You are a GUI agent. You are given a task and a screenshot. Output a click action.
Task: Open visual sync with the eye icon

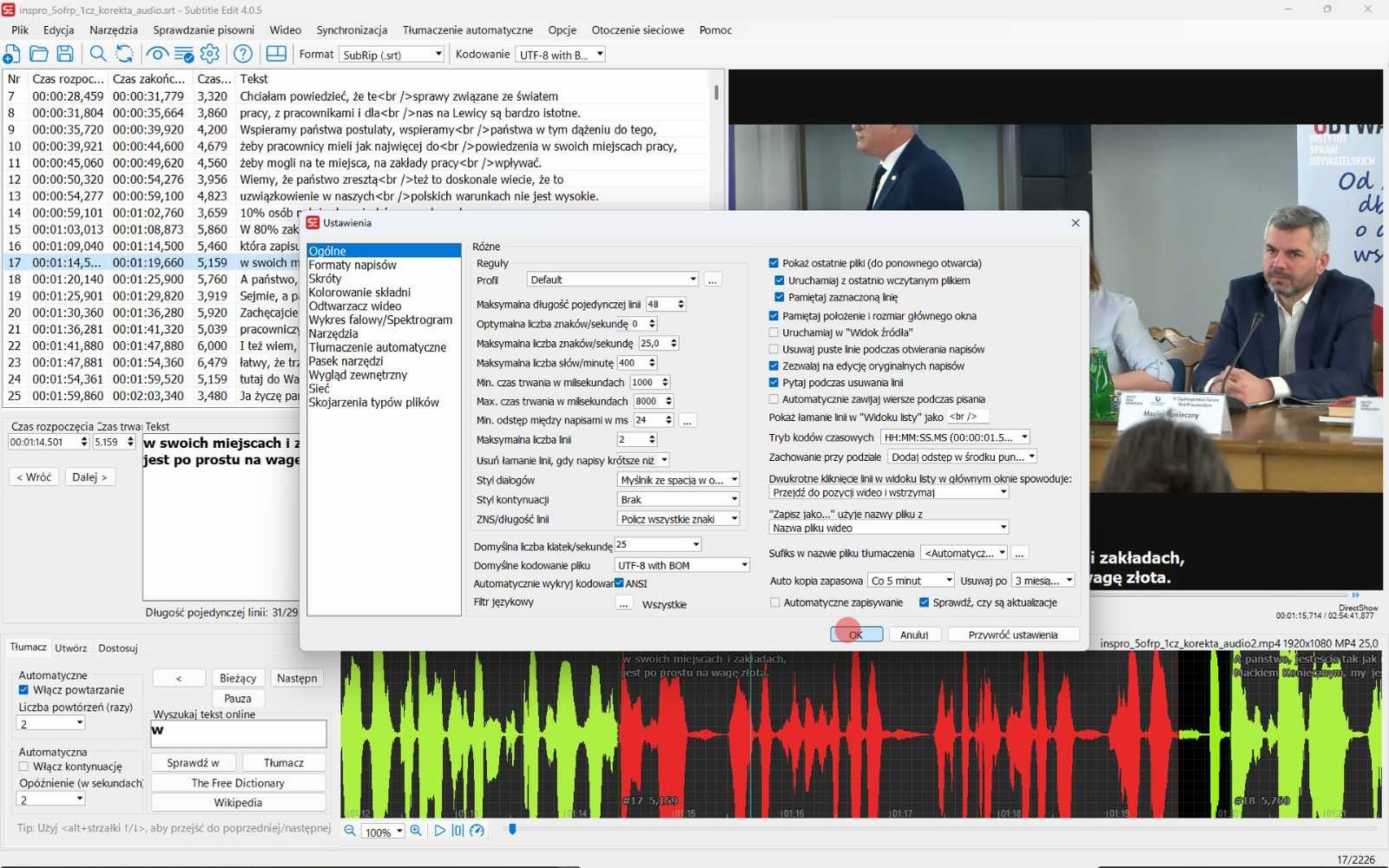157,54
